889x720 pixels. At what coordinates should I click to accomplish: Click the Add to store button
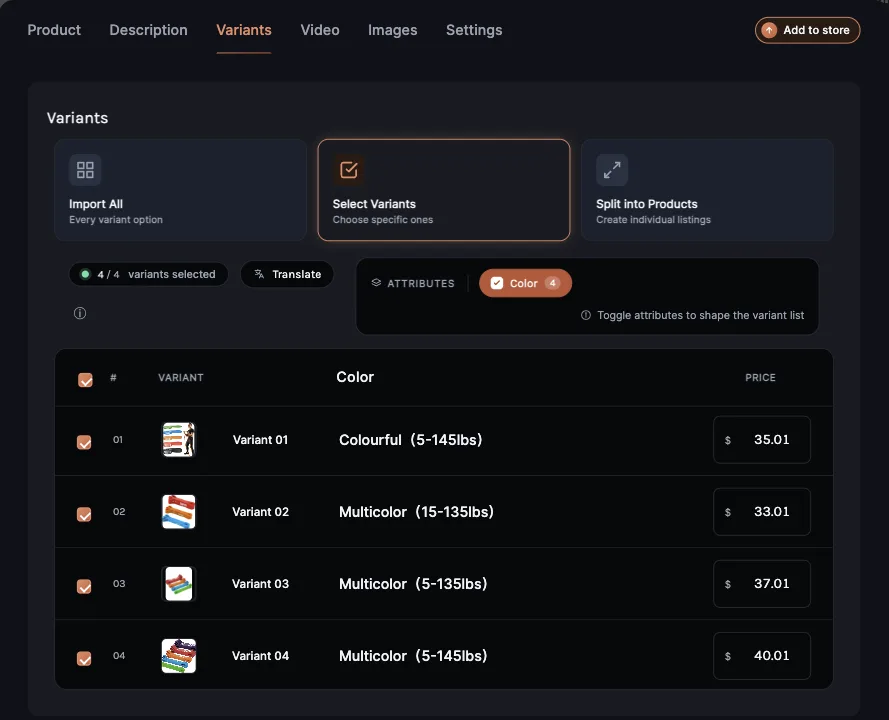[807, 30]
